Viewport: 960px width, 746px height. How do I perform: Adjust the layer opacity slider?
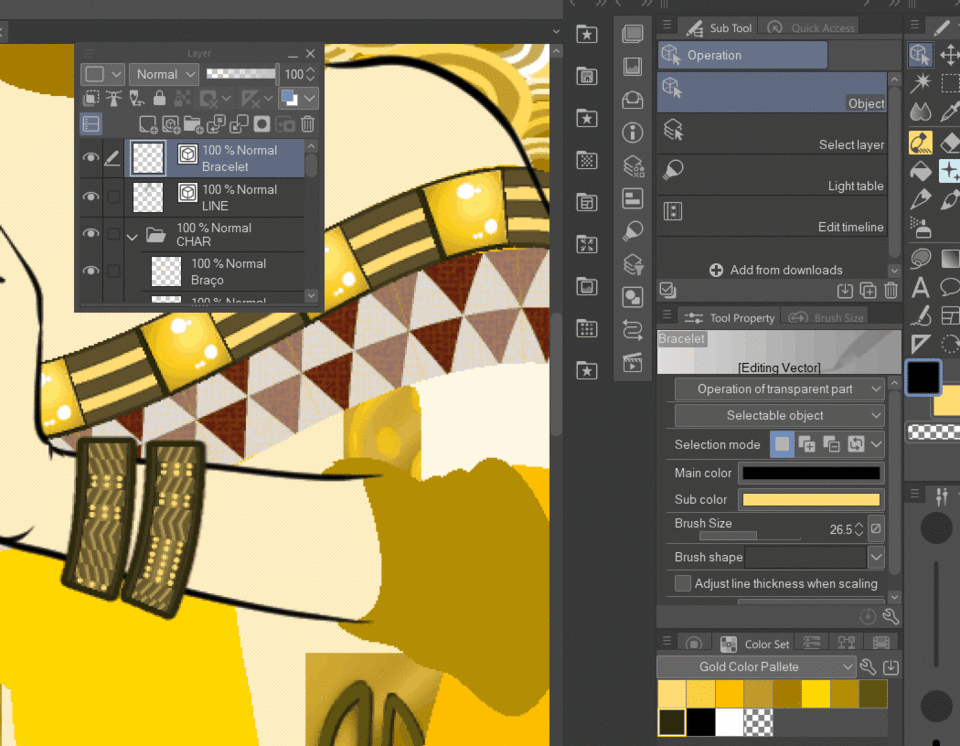(242, 74)
